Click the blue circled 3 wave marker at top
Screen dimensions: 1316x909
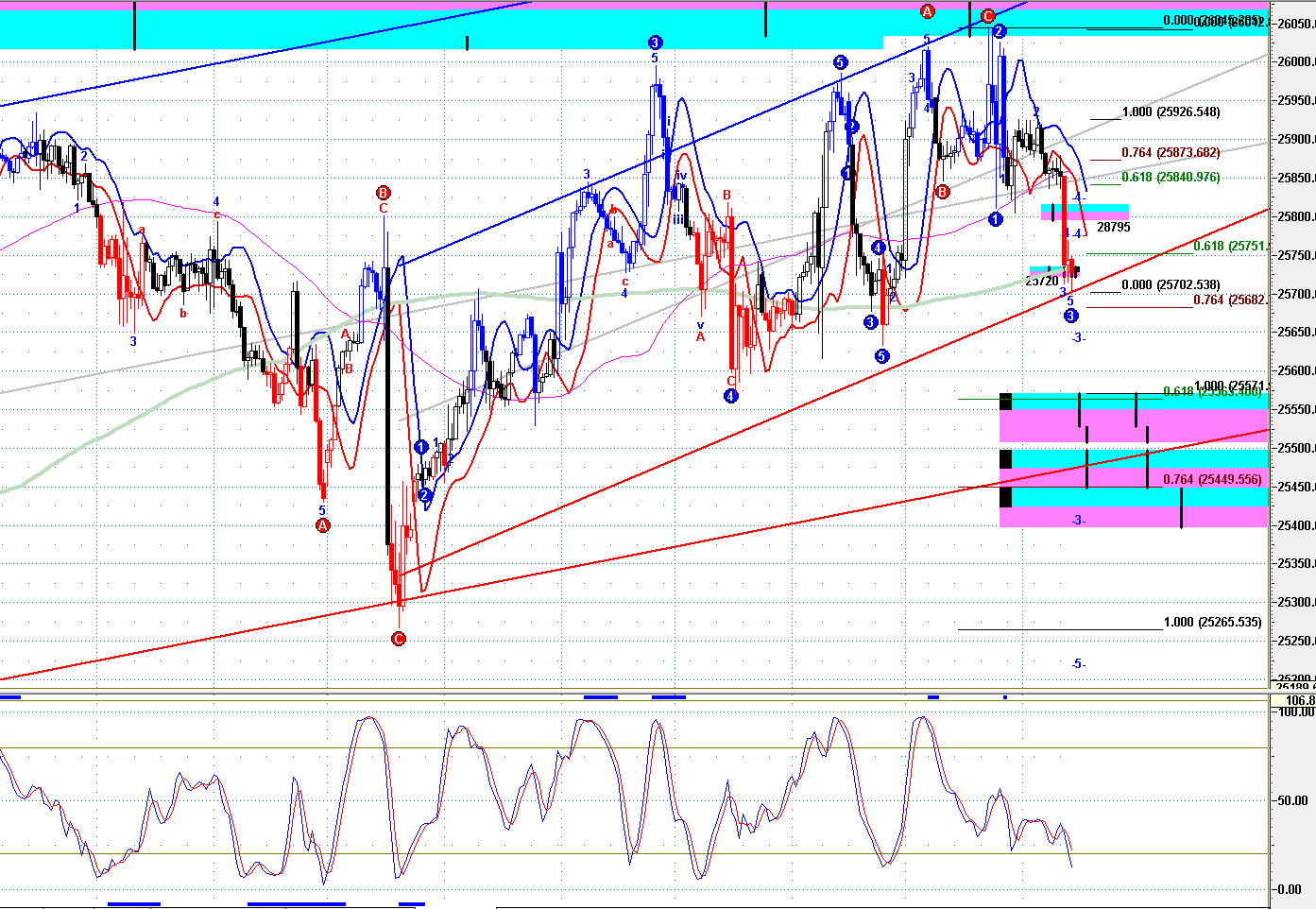click(x=655, y=43)
